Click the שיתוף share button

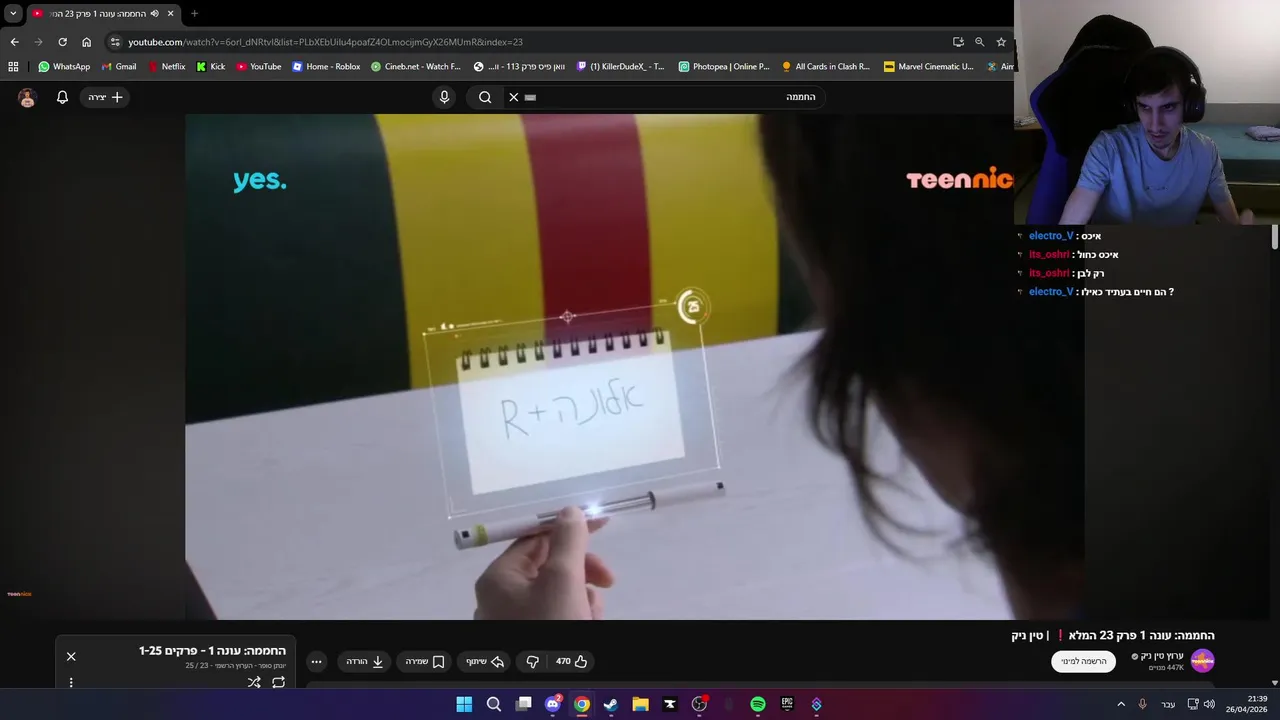click(485, 661)
